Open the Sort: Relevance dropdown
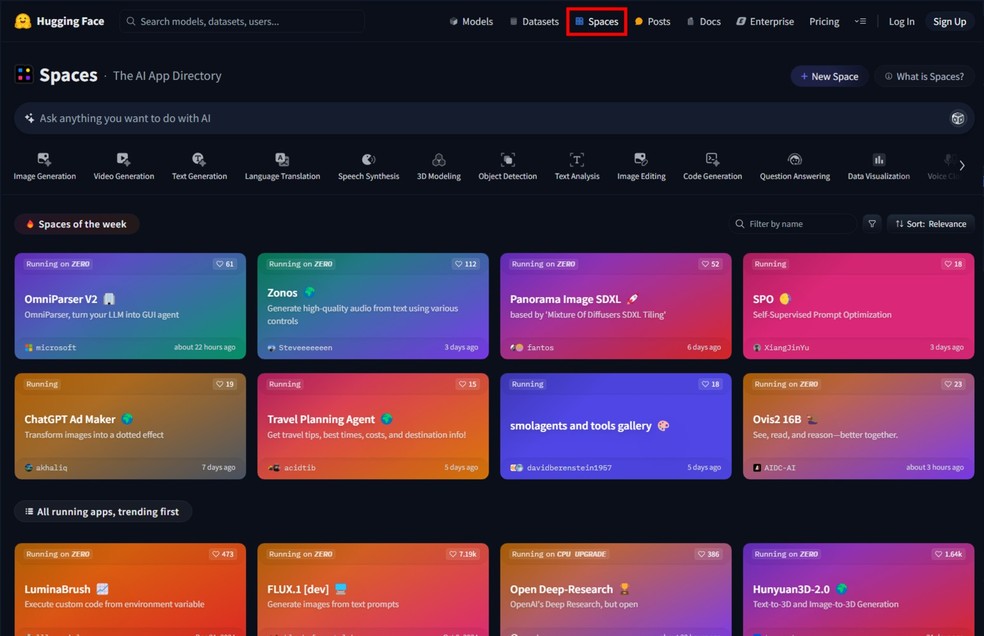The image size is (984, 636). coord(930,224)
